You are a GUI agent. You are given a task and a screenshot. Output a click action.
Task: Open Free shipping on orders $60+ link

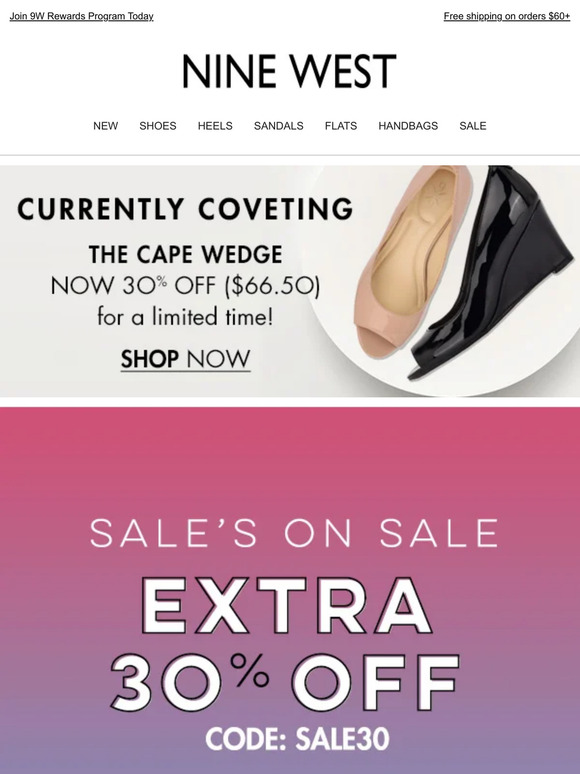click(507, 16)
